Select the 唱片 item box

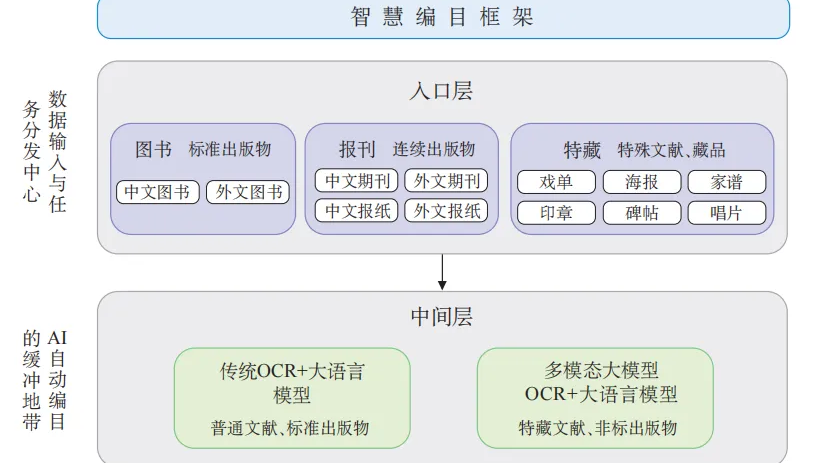tap(727, 213)
